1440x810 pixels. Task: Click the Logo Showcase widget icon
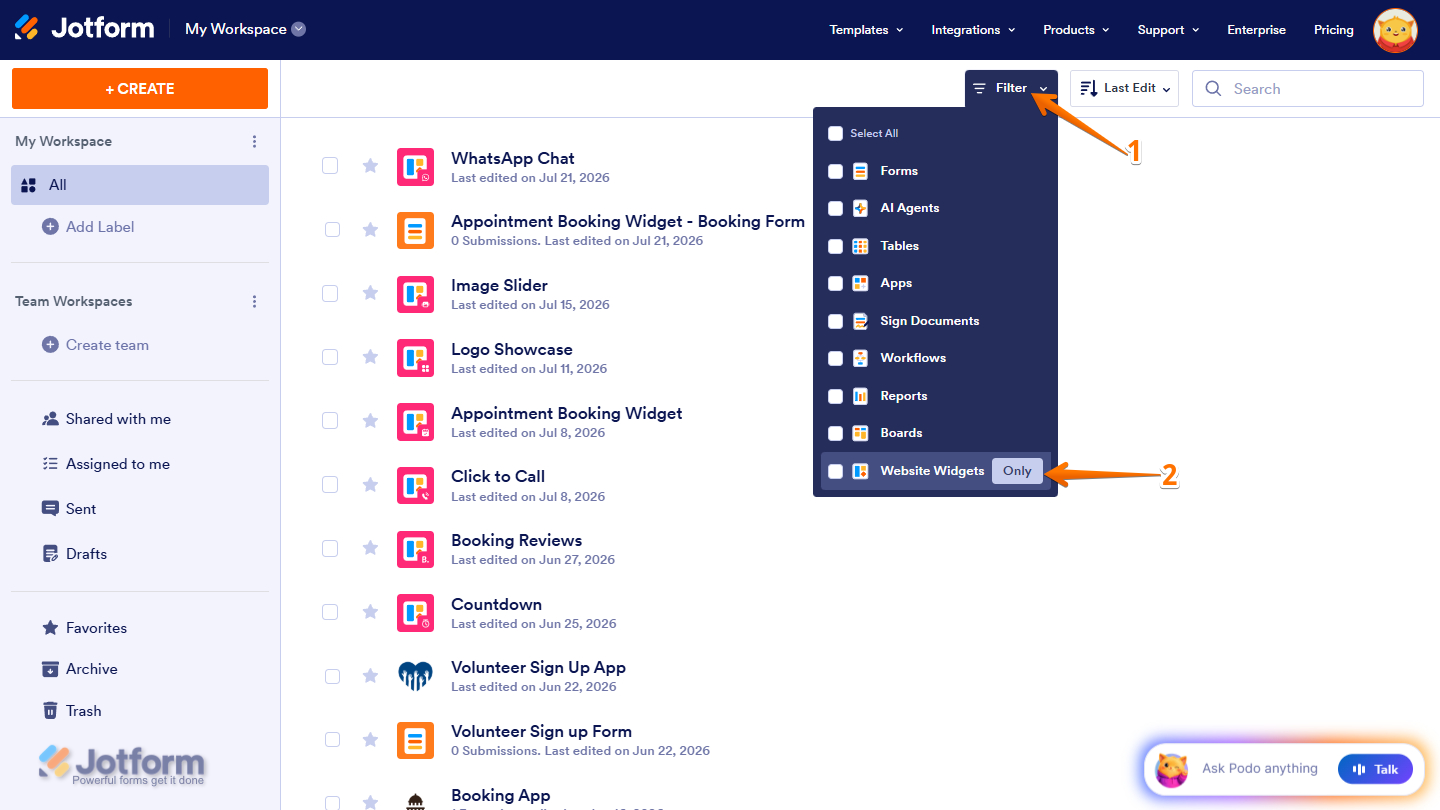(415, 358)
